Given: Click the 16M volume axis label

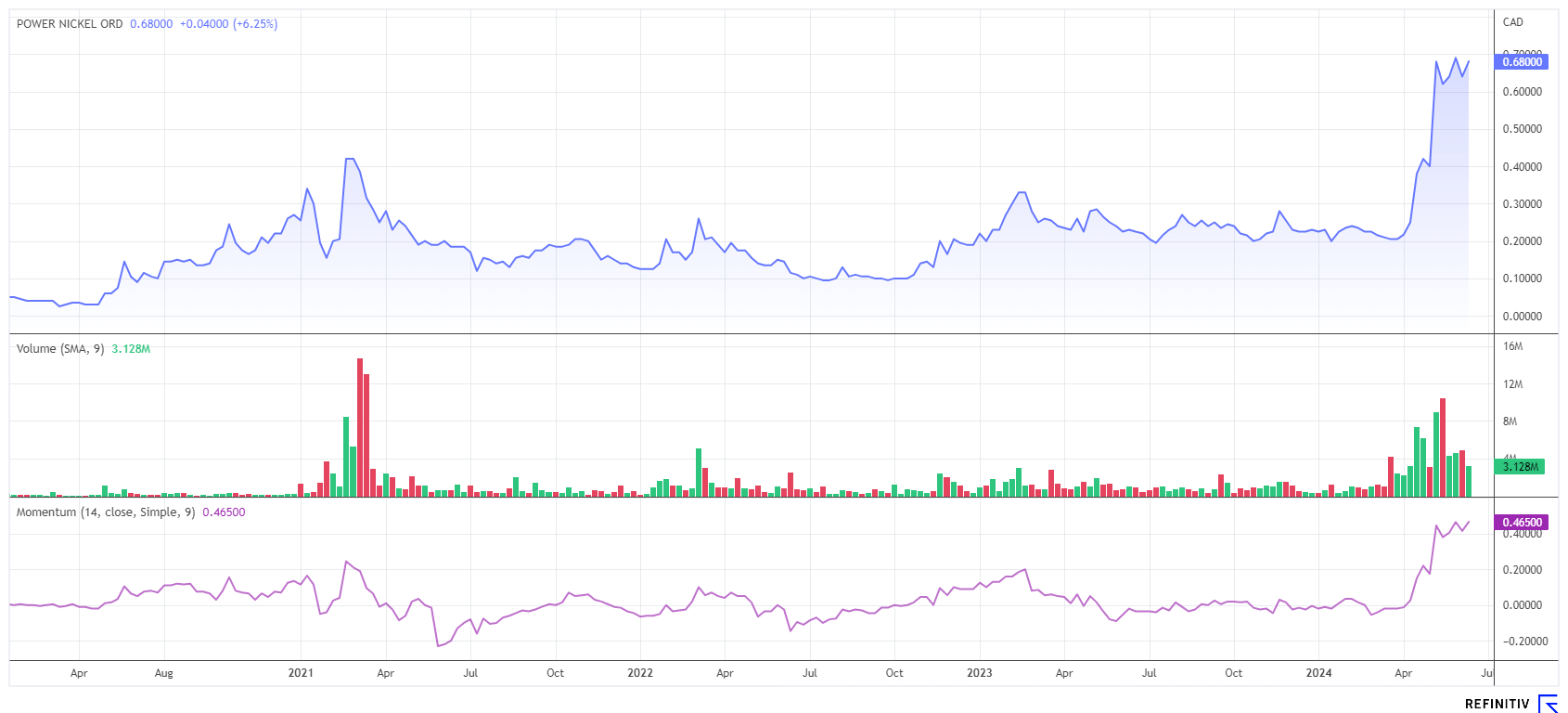Looking at the screenshot, I should click(1512, 346).
